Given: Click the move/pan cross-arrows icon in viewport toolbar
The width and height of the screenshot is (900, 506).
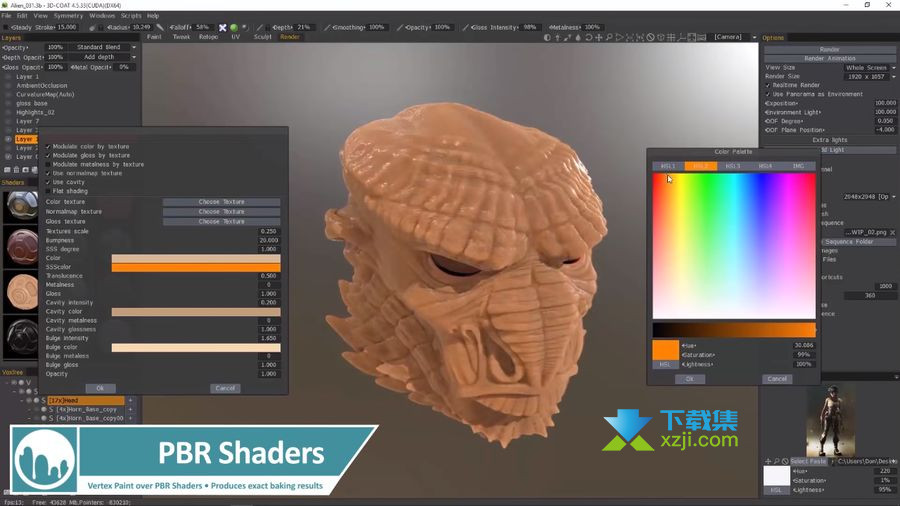Looking at the screenshot, I should [x=599, y=37].
